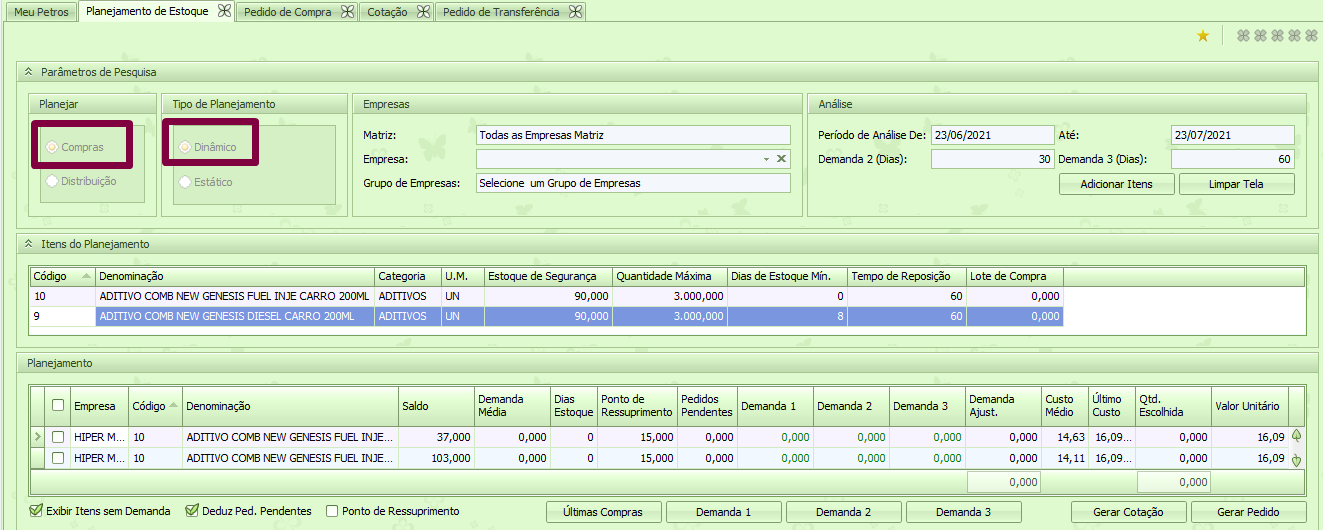Switch to the Meu Petros tab
The image size is (1323, 530).
click(x=41, y=12)
